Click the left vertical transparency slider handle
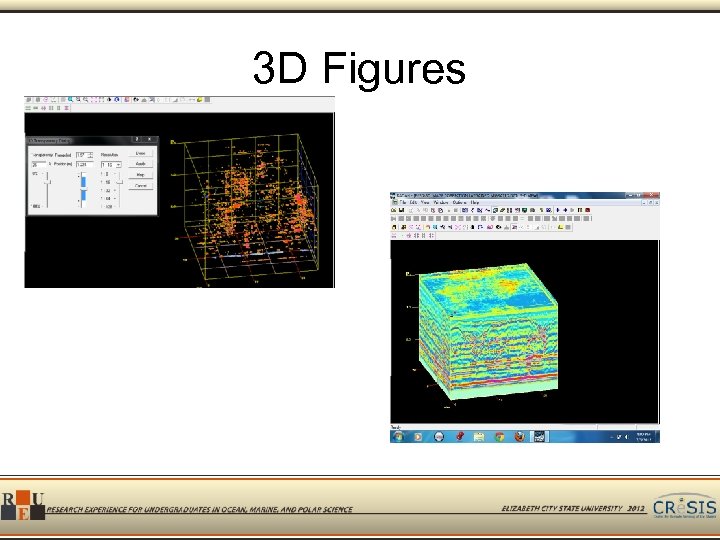Viewport: 720px width, 540px height. 47,182
